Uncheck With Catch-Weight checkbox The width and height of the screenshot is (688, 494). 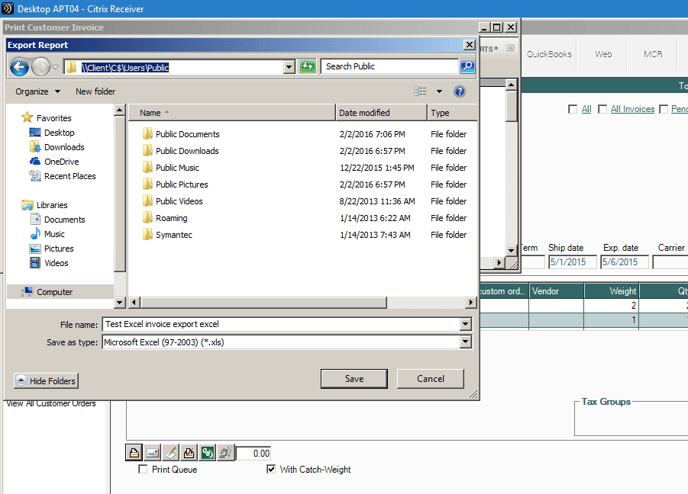pos(271,469)
